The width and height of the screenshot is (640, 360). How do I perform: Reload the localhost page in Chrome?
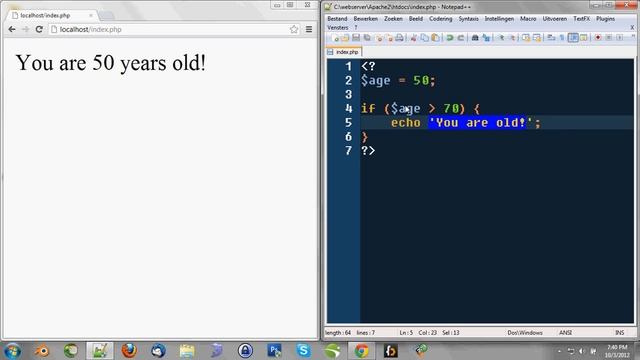(x=39, y=29)
